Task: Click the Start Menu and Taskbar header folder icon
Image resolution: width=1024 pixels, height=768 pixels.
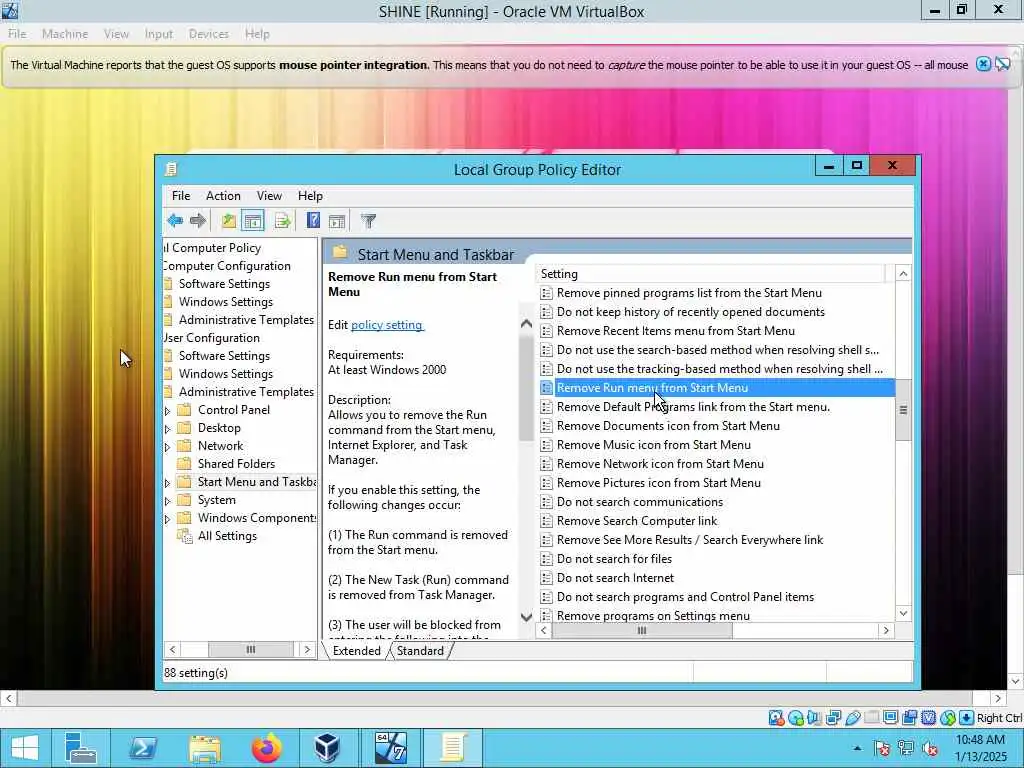Action: 340,253
